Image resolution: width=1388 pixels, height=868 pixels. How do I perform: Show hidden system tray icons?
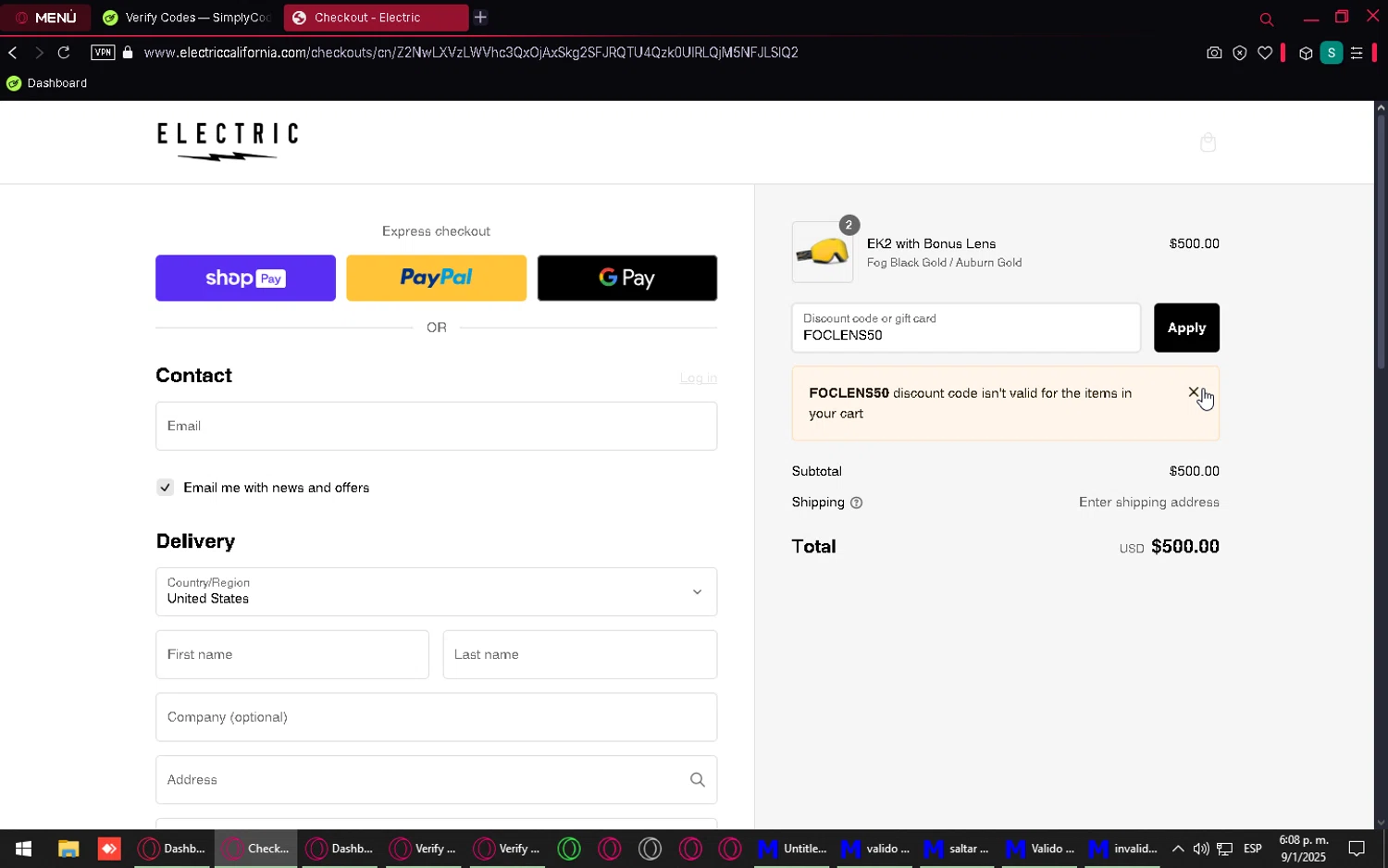tap(1178, 849)
